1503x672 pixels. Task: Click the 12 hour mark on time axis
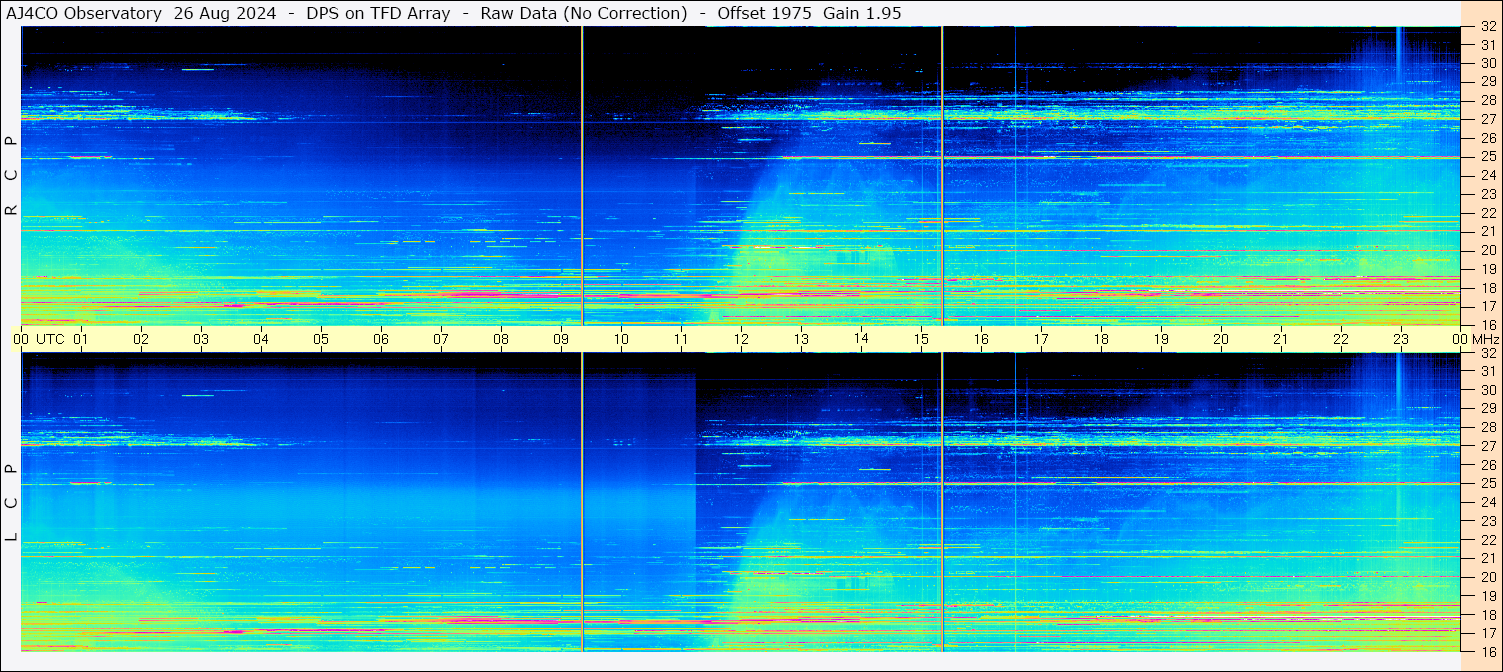click(741, 339)
